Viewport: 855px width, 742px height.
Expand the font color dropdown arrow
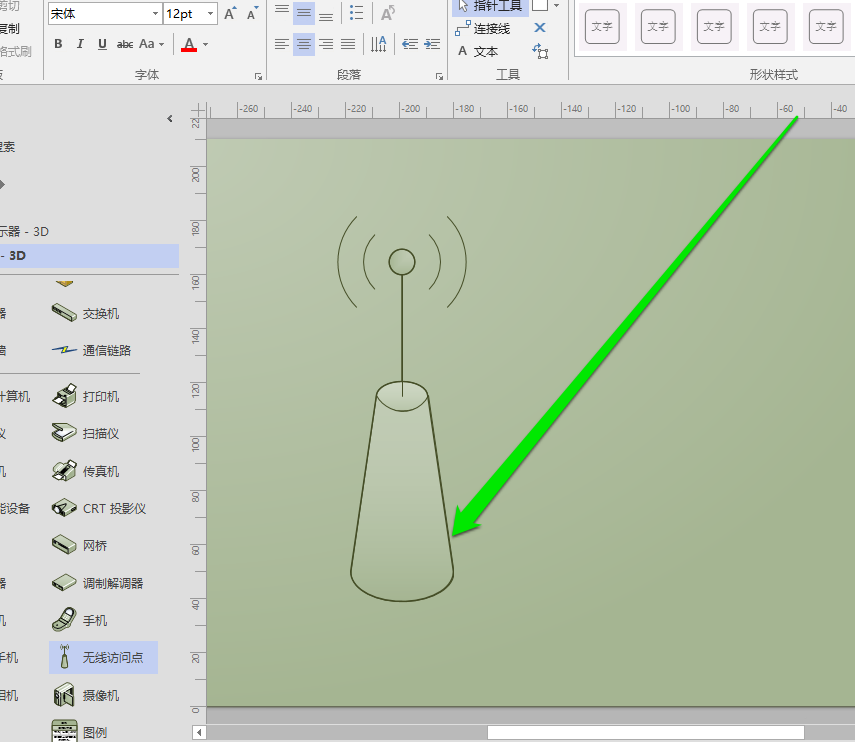(x=206, y=44)
